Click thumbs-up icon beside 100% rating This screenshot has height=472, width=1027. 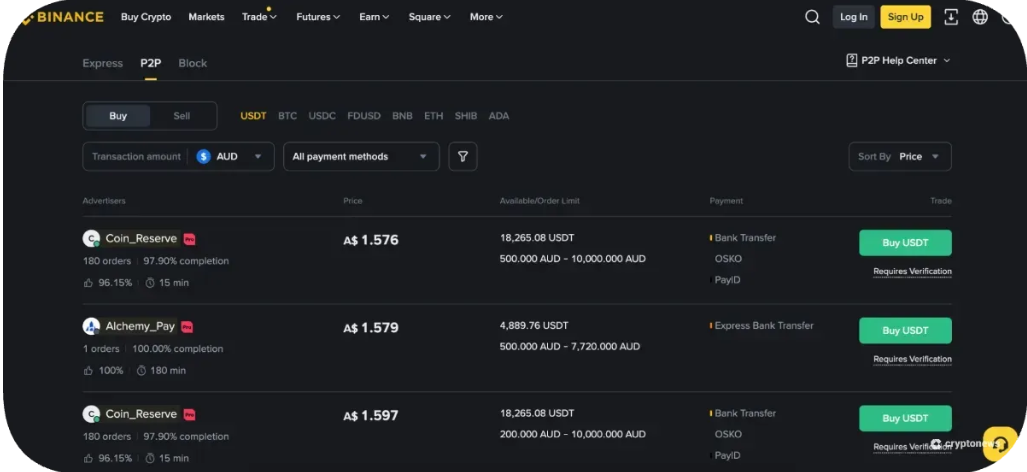click(x=88, y=371)
